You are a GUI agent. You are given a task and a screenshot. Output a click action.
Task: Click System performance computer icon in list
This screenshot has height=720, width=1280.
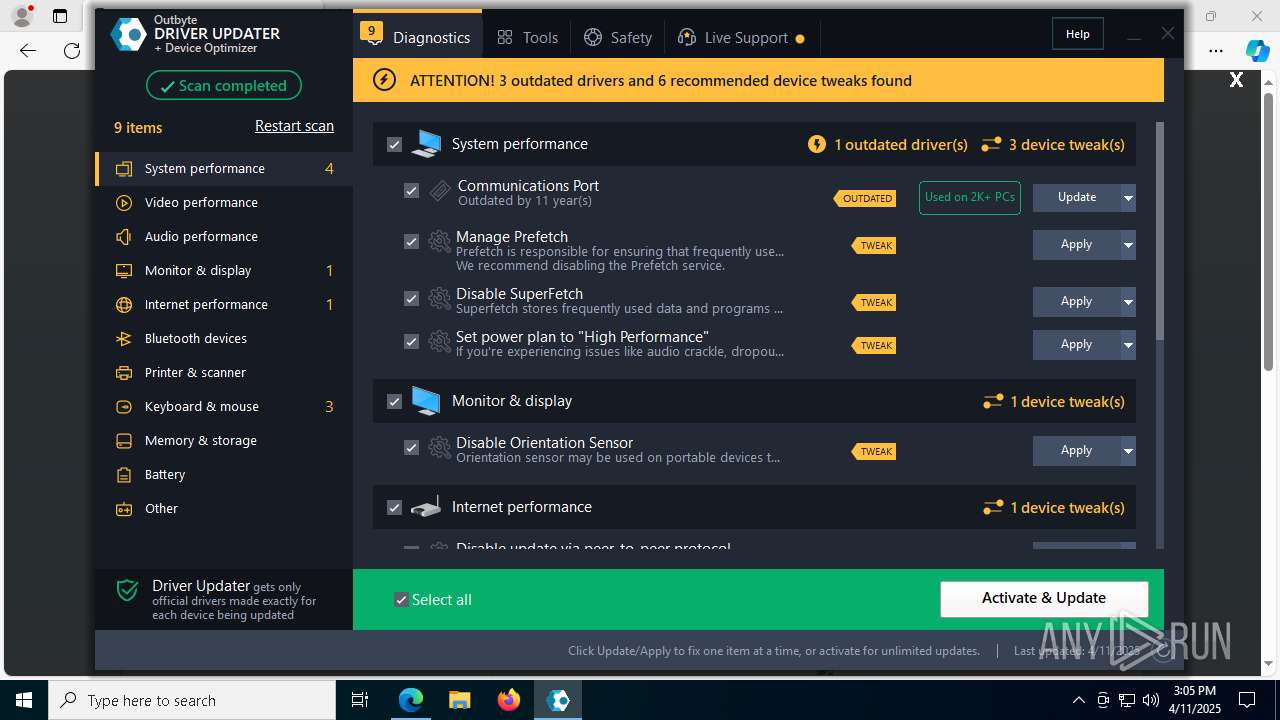[426, 144]
